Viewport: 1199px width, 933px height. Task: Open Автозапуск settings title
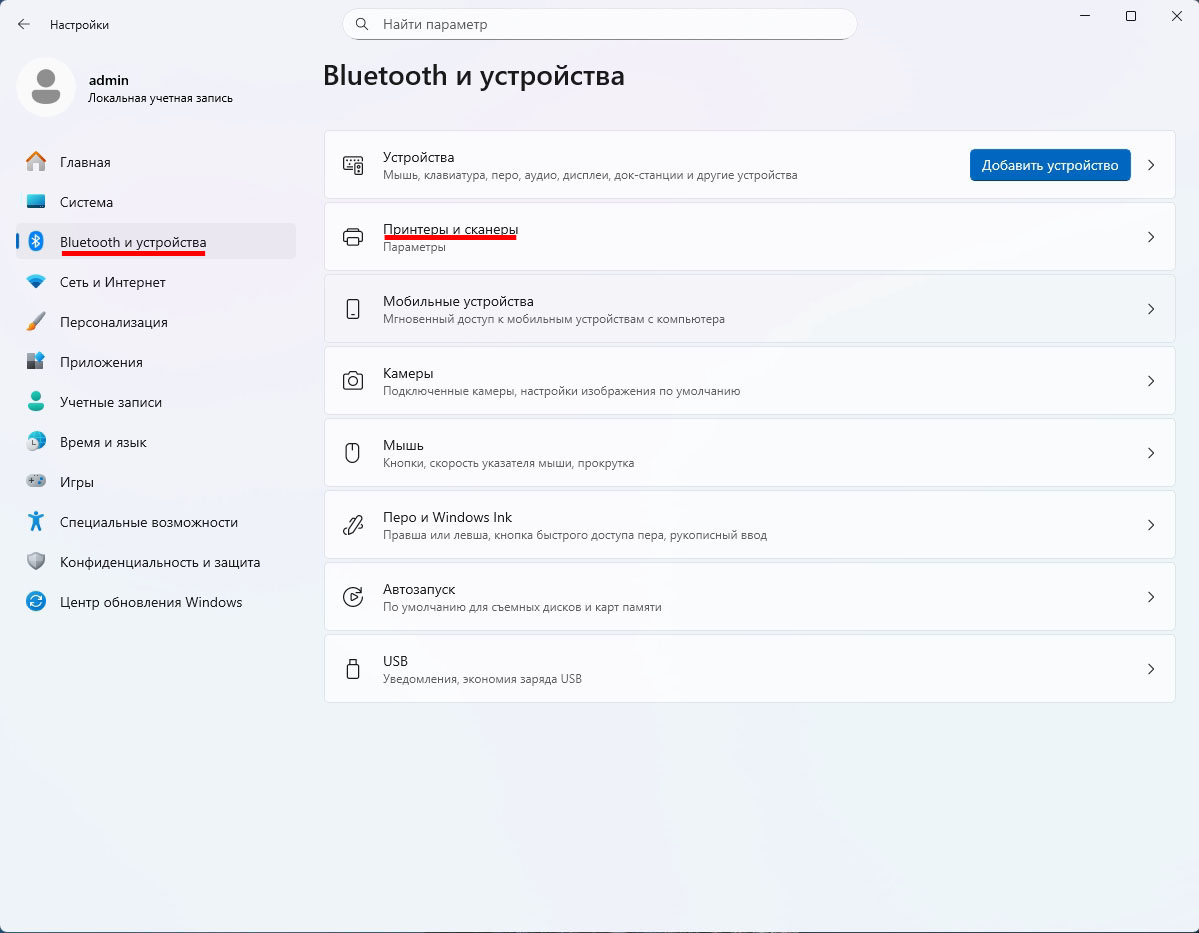point(419,589)
